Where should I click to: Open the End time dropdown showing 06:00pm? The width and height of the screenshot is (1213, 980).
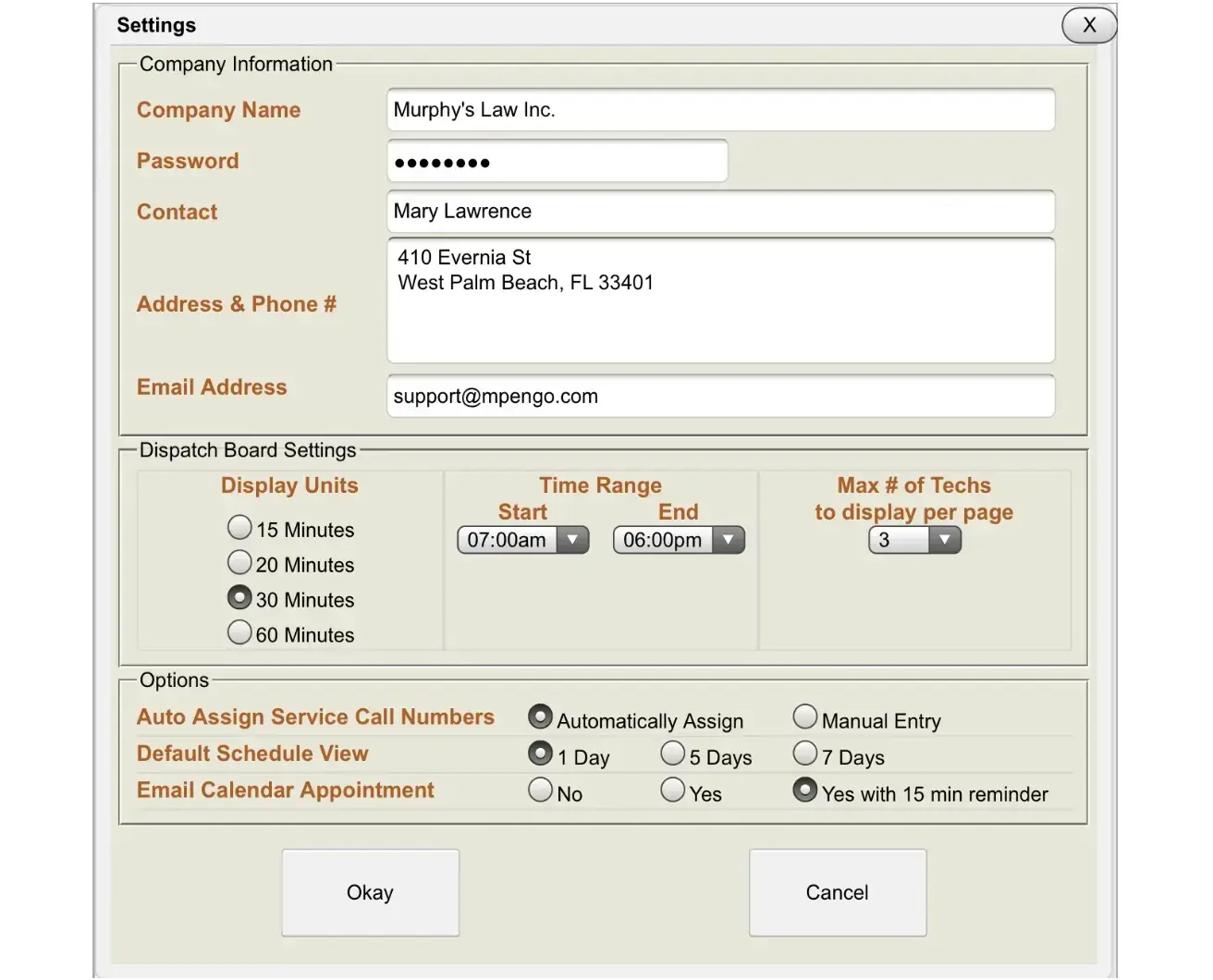point(679,540)
